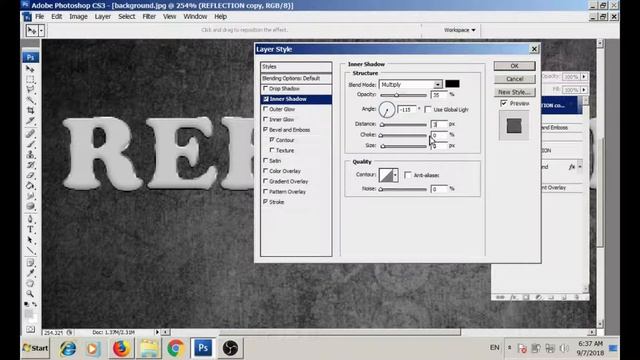Select the Zoom tool
Image resolution: width=640 pixels, height=360 pixels.
[x=30, y=293]
